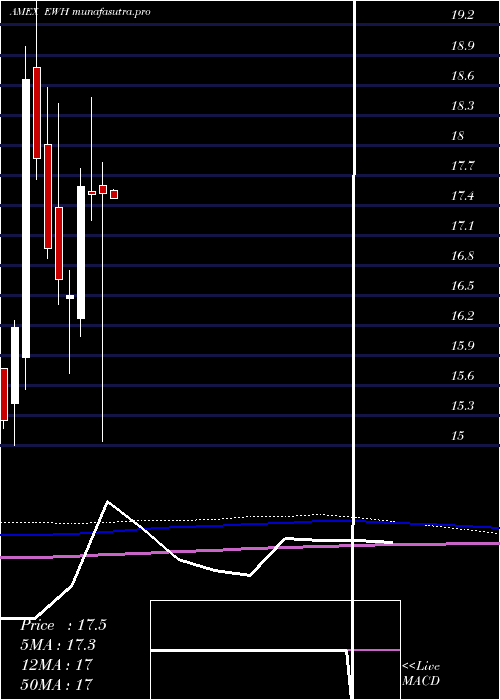The image size is (500, 700).
Task: Select the small last red candlestick
Action: [x=114, y=194]
